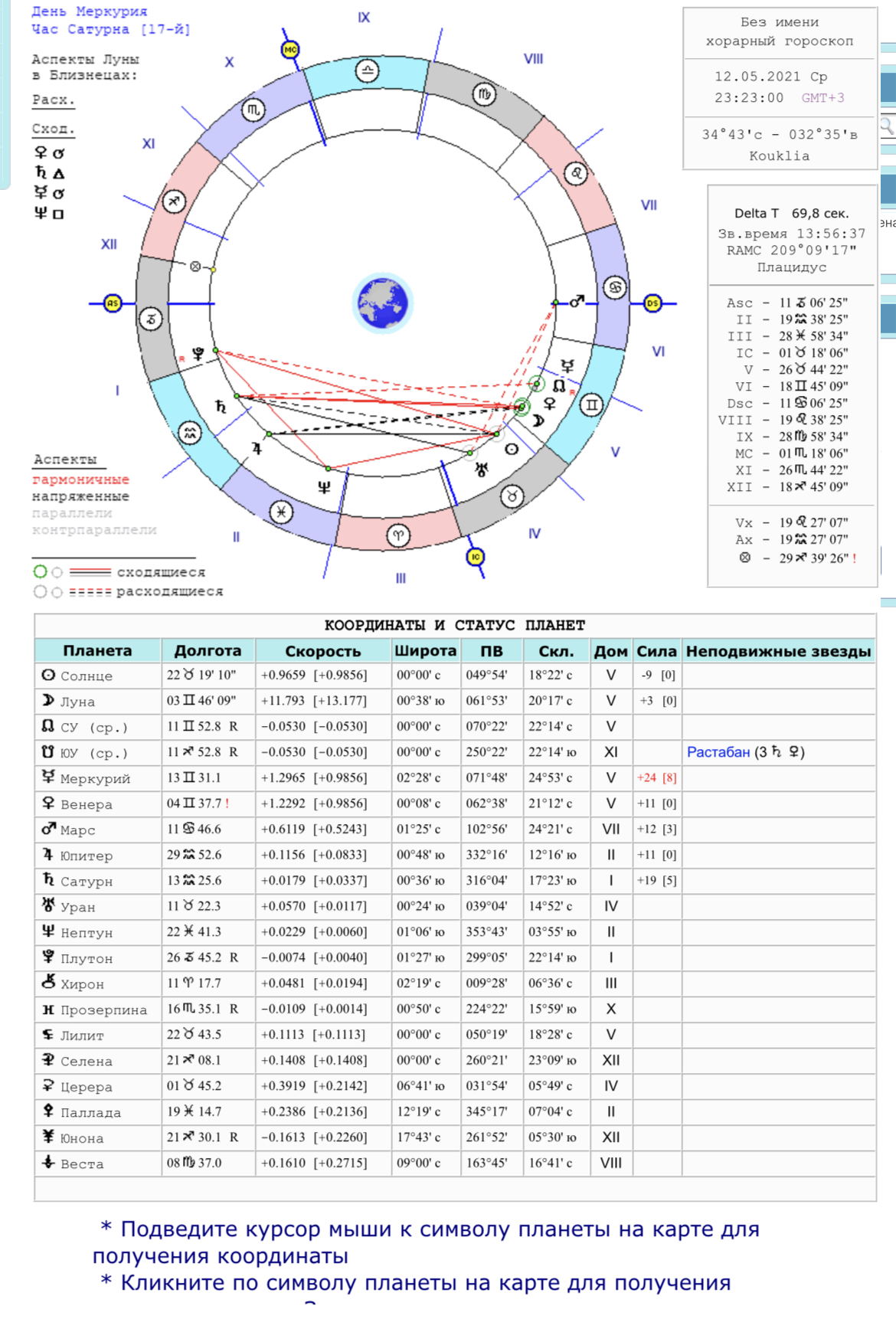896x1322 pixels.
Task: Click the Аспекты legend heading
Action: pos(65,460)
